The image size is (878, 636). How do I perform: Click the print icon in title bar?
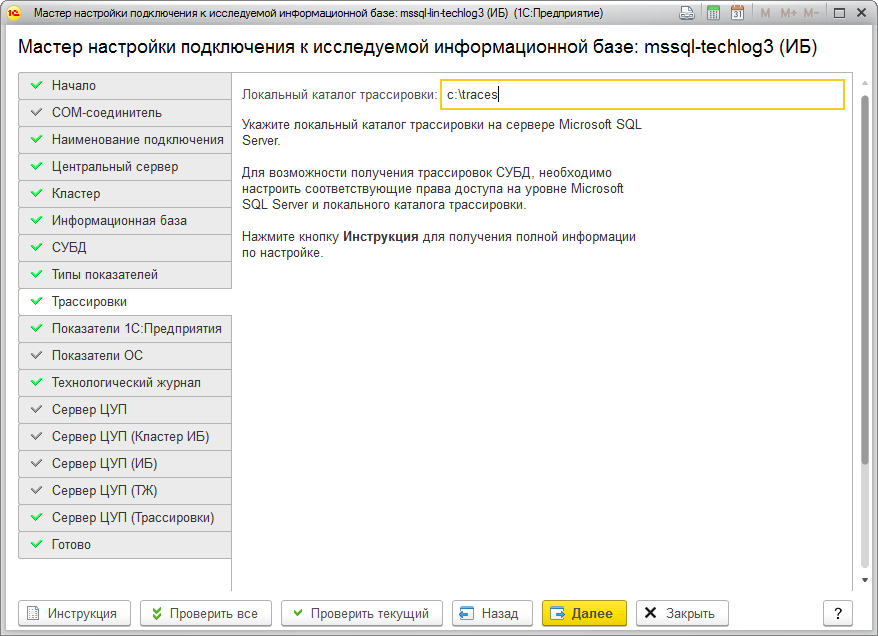tap(687, 14)
